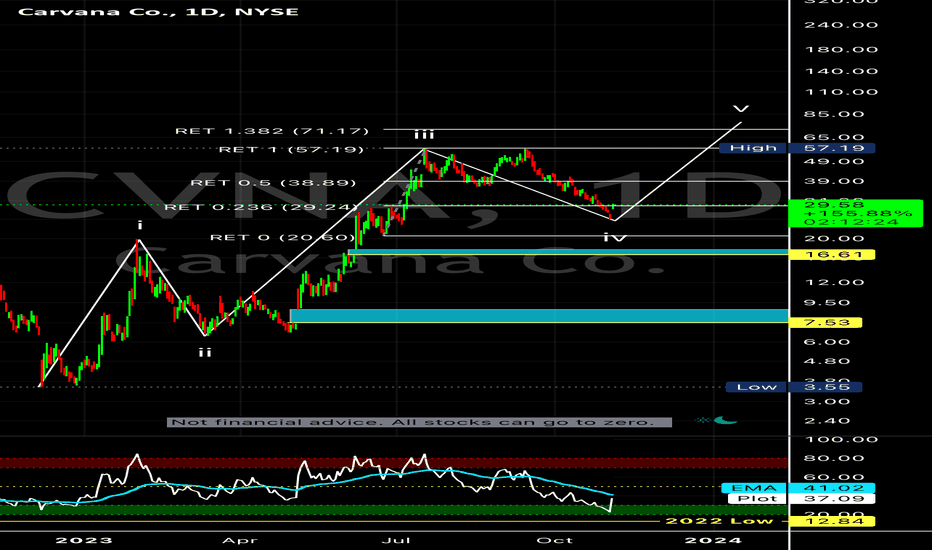
Task: Click the '2024' time axis label
Action: (x=713, y=540)
